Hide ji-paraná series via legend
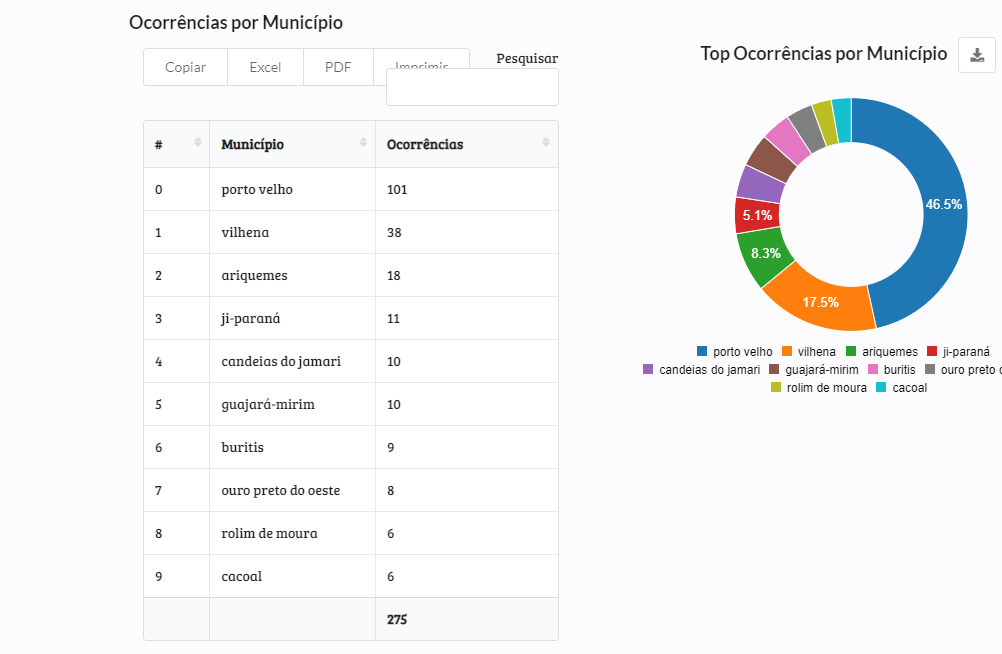Image resolution: width=1002 pixels, height=654 pixels. point(958,352)
